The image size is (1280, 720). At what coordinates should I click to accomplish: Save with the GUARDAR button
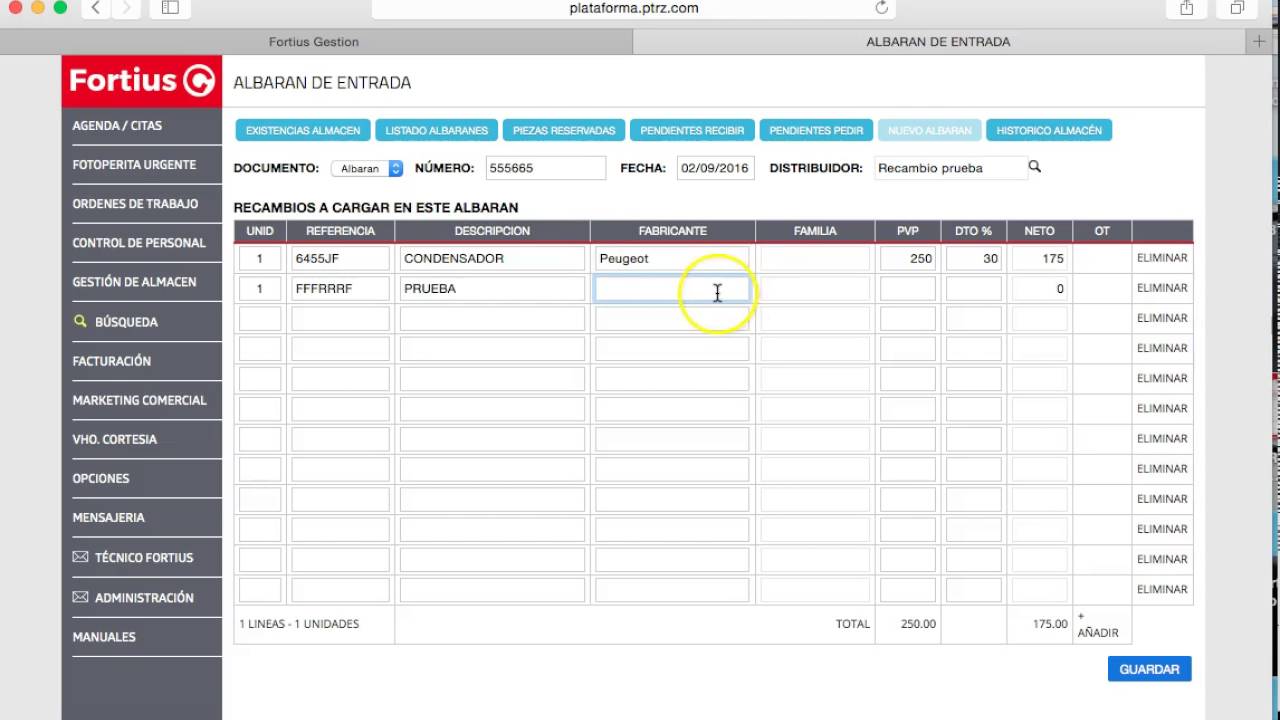click(1149, 669)
